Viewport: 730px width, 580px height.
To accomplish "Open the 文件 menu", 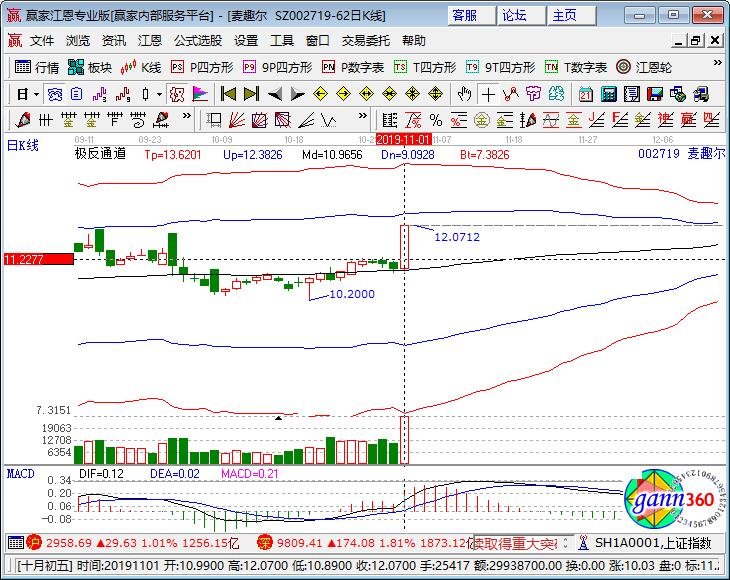I will (42, 41).
